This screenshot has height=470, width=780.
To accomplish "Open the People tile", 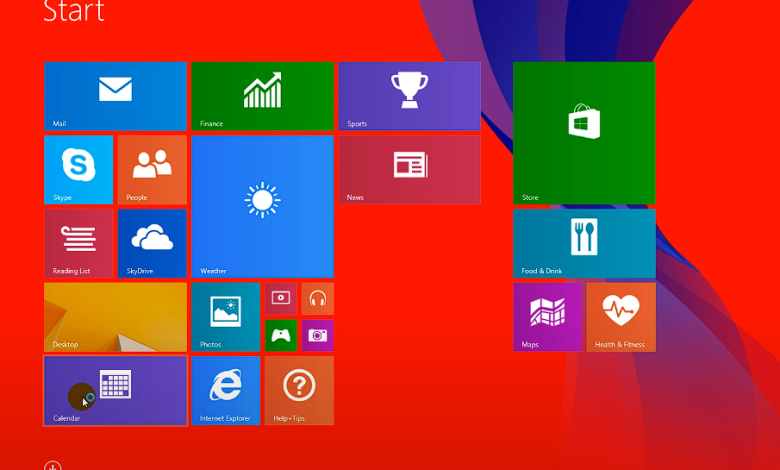I will tap(152, 170).
